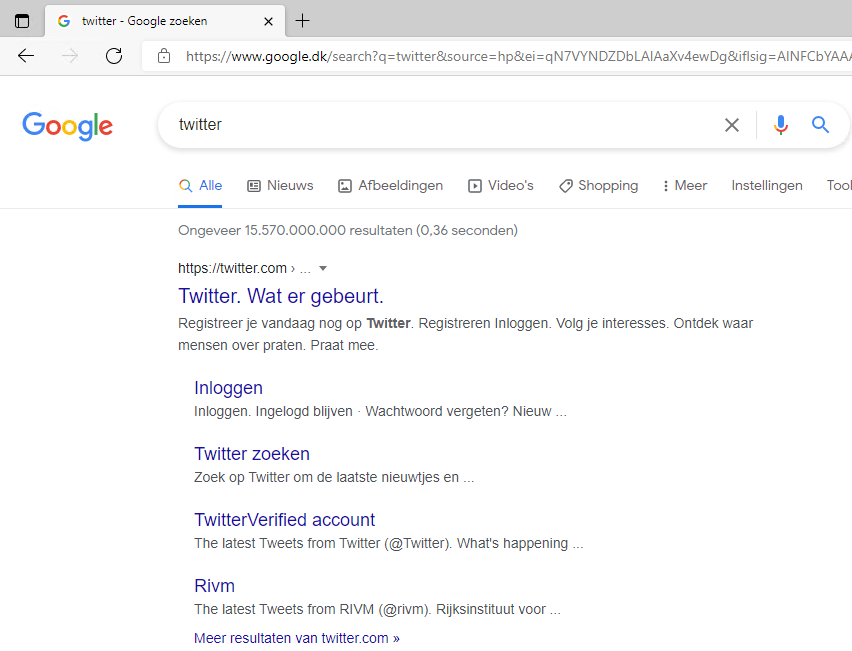Screen dimensions: 852x651
Task: Click 'The latest Tweets from Twitter (@Twitter)' text
Action: coord(323,543)
